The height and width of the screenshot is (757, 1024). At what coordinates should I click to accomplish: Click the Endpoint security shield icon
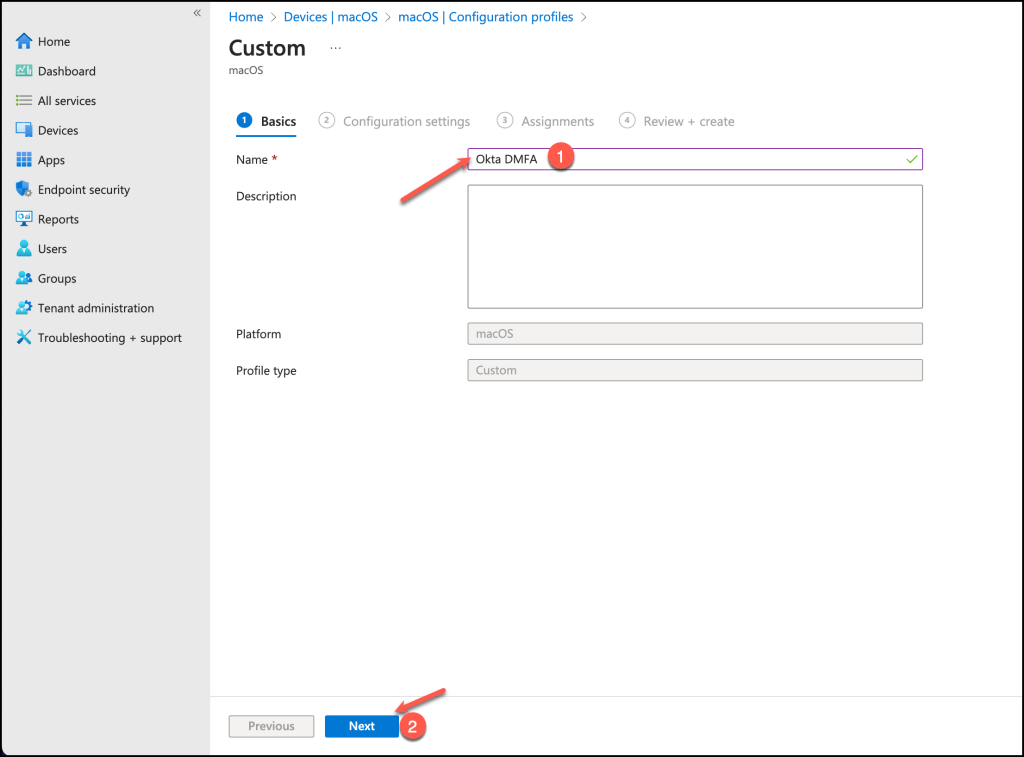(x=24, y=189)
